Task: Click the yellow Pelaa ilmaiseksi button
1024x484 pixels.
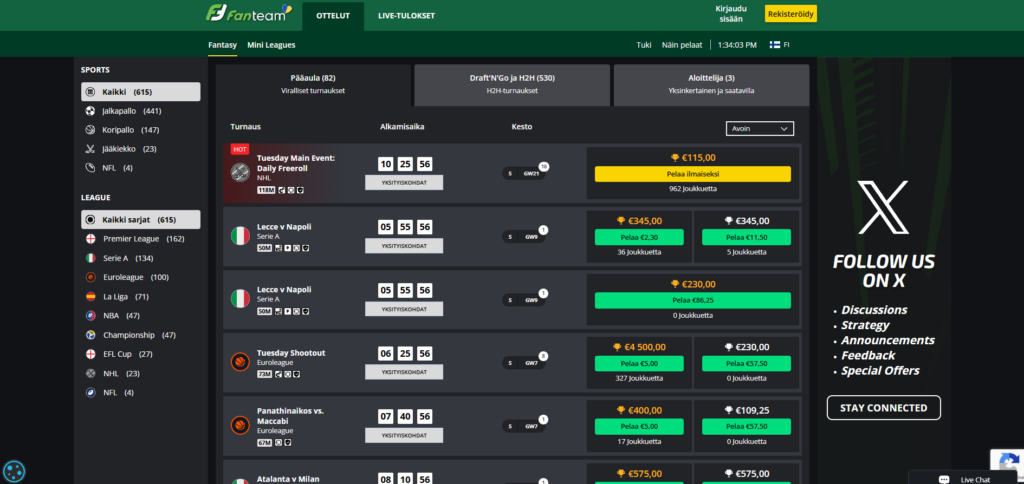Action: point(692,173)
